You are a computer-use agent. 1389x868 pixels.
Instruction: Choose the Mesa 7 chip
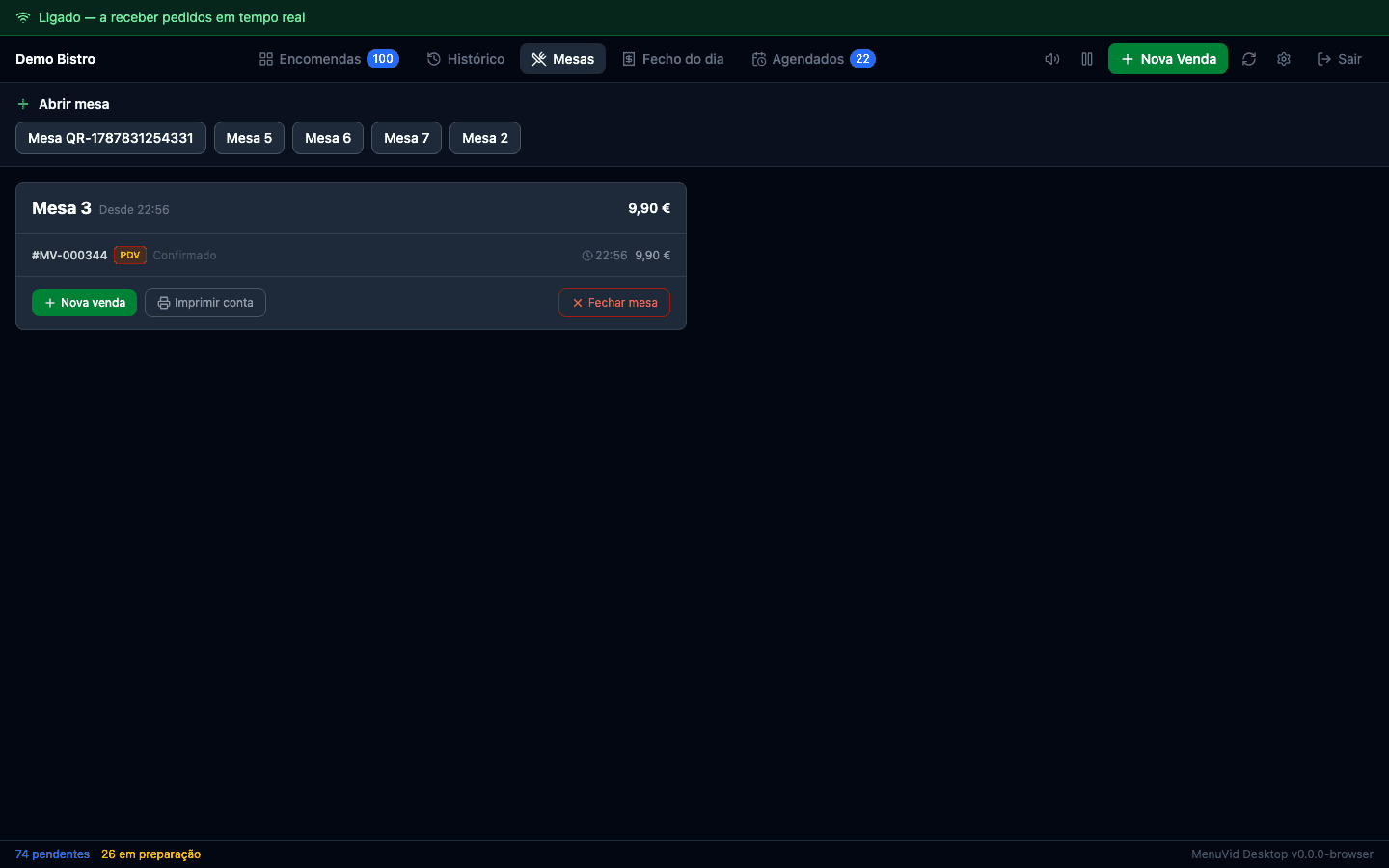click(x=406, y=138)
